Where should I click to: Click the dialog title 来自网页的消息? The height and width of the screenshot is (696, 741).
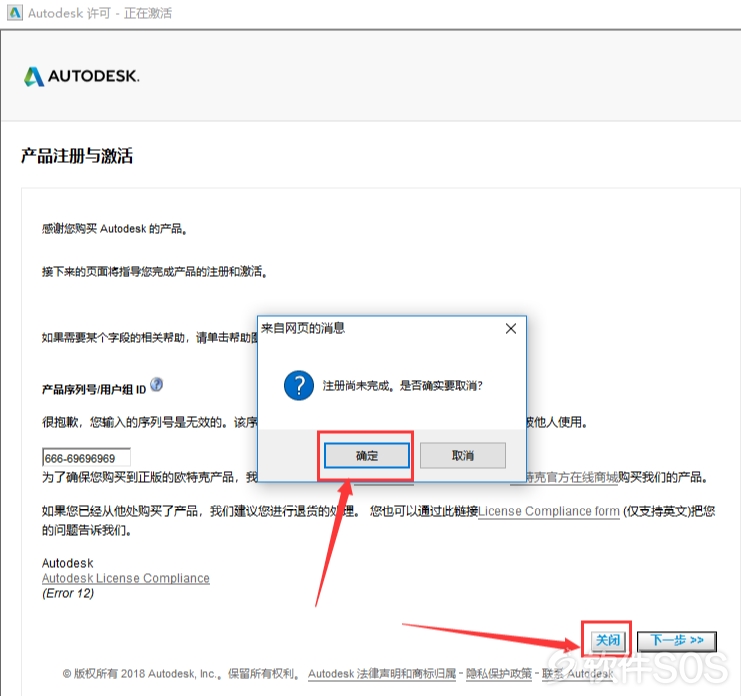click(x=303, y=328)
